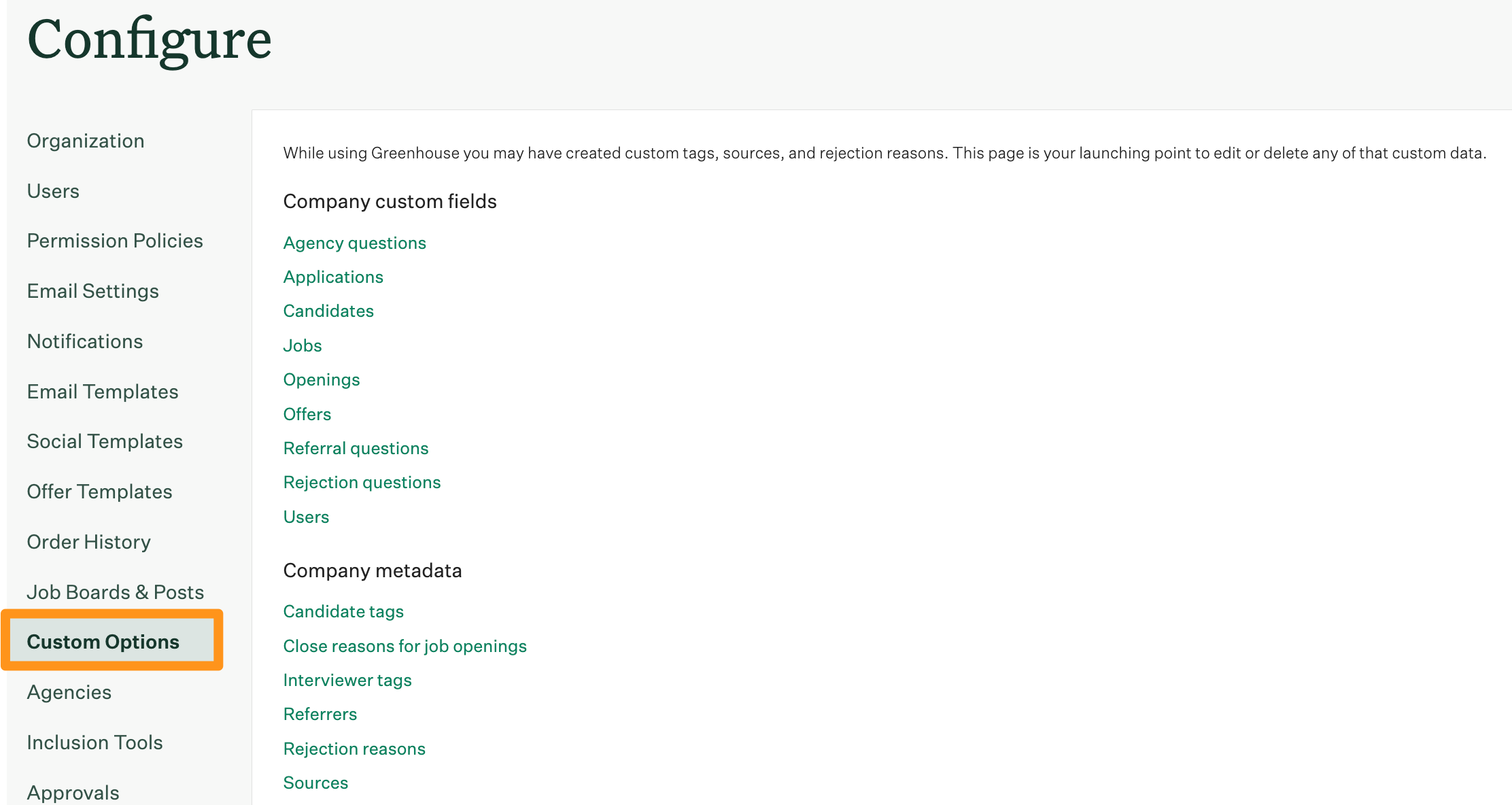Click the Sources metadata link
The height and width of the screenshot is (805, 1512).
click(x=315, y=783)
